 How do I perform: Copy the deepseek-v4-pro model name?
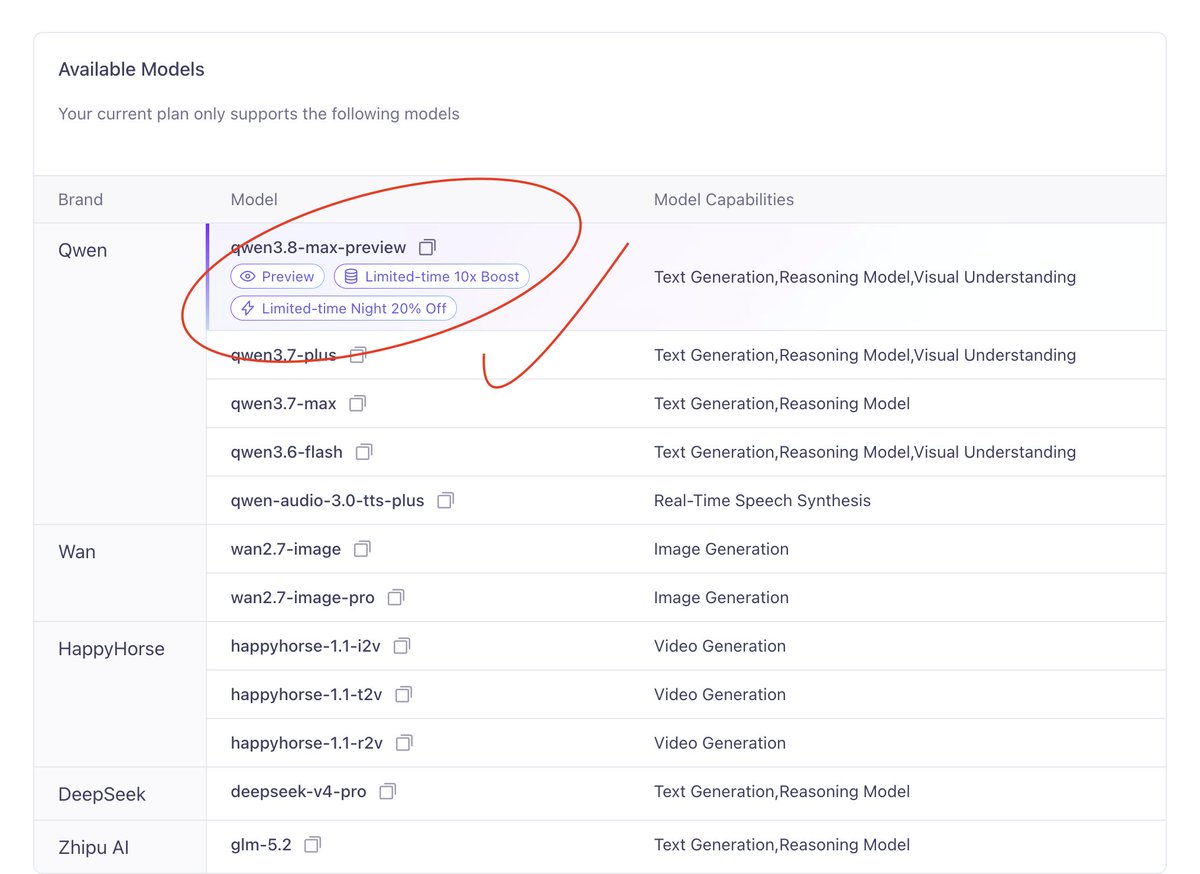[x=387, y=791]
